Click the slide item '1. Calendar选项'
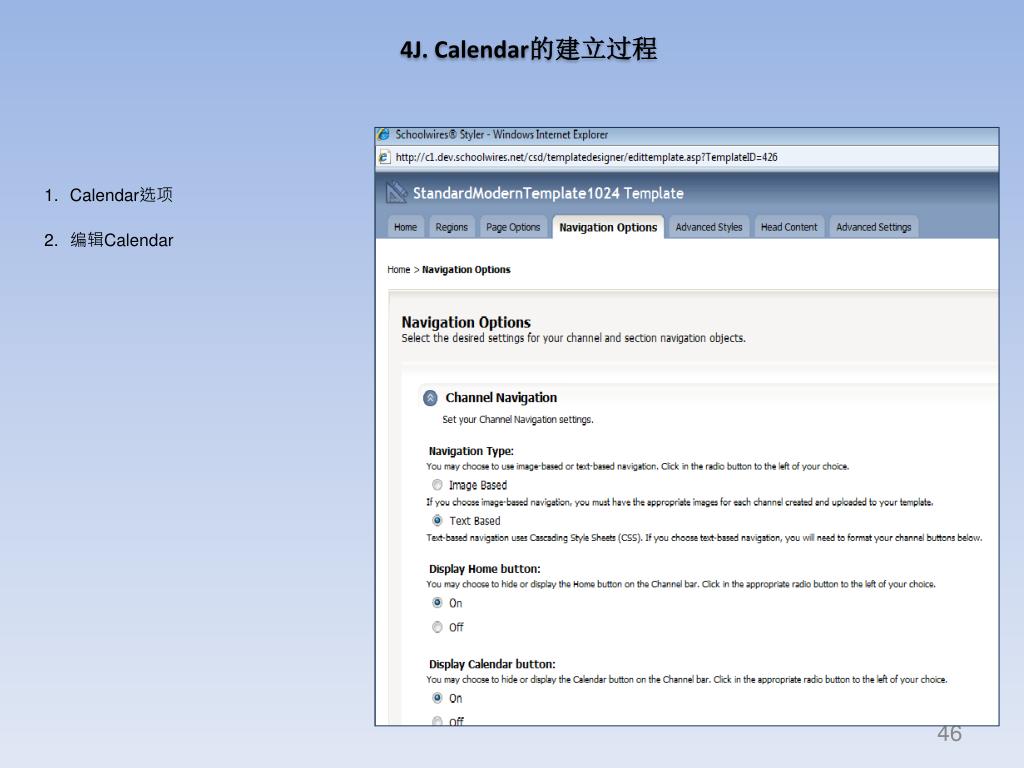 click(108, 195)
